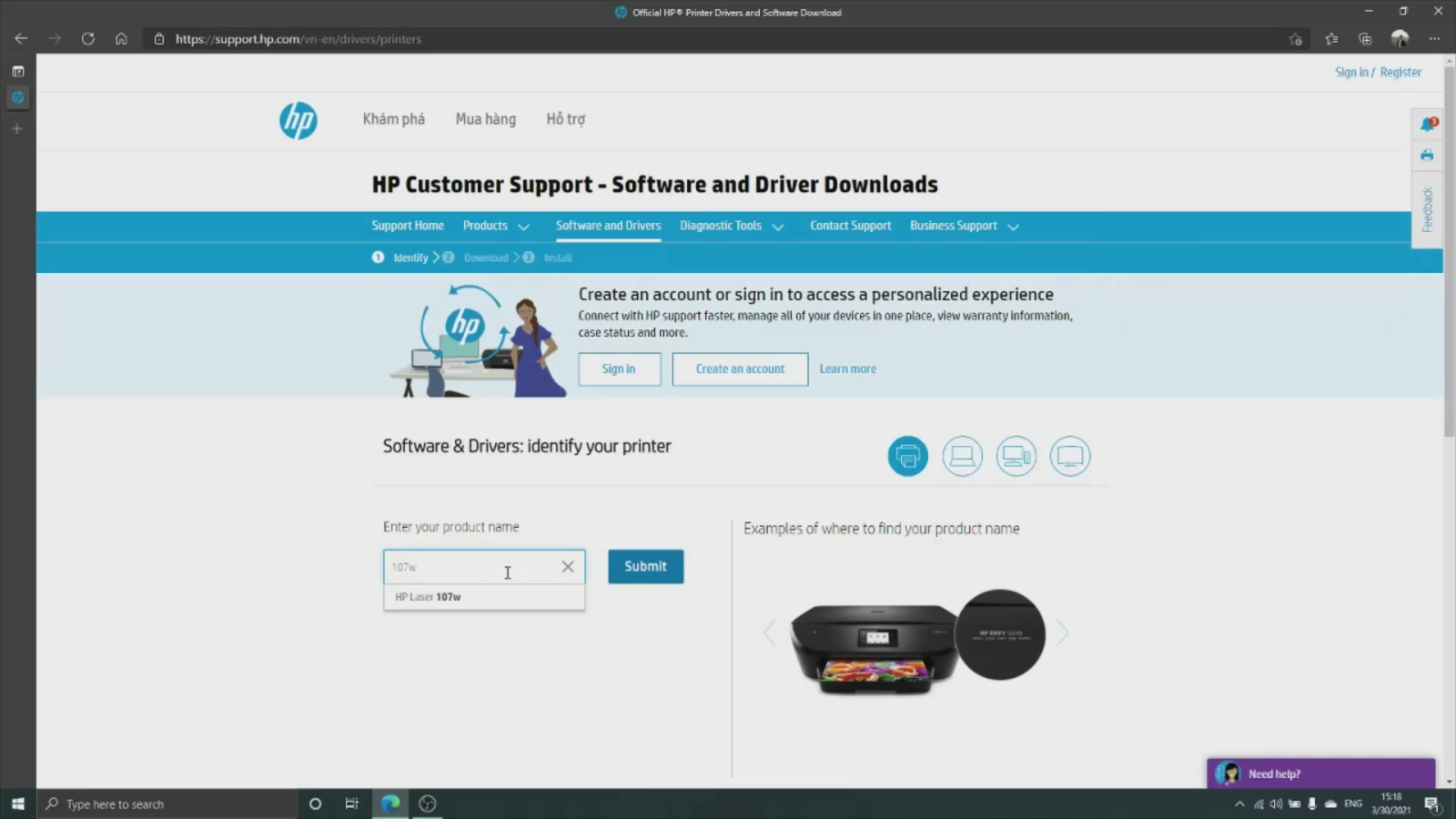Open Contact Support
The height and width of the screenshot is (819, 1456).
tap(851, 226)
